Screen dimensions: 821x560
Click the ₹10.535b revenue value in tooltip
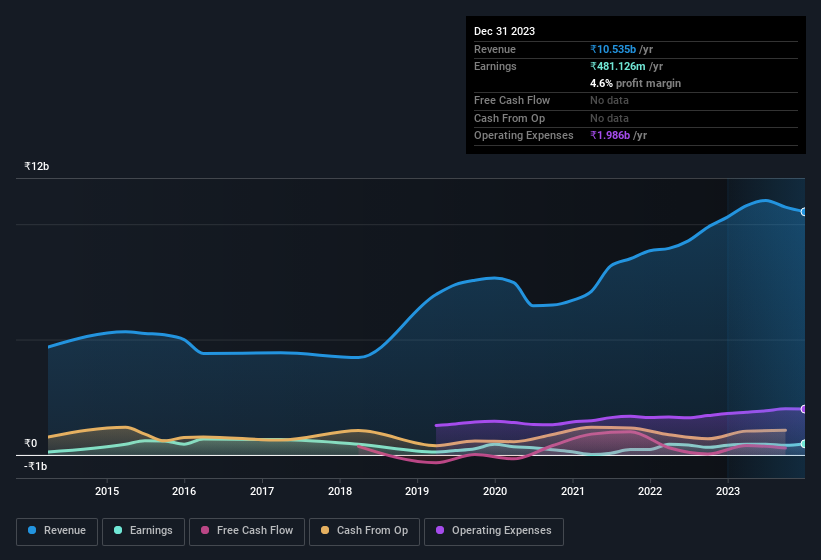point(613,49)
